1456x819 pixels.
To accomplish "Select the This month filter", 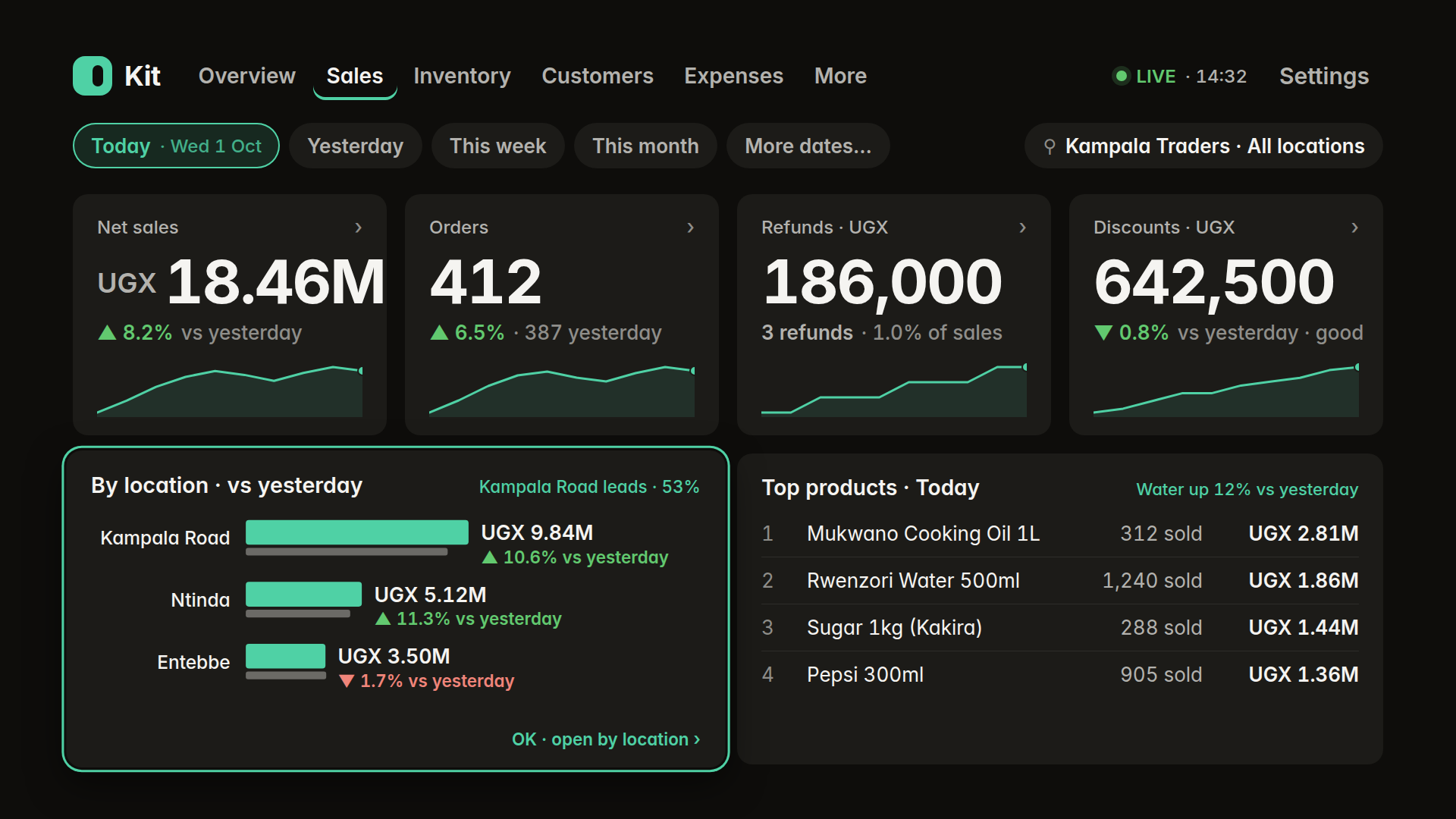I will point(645,146).
